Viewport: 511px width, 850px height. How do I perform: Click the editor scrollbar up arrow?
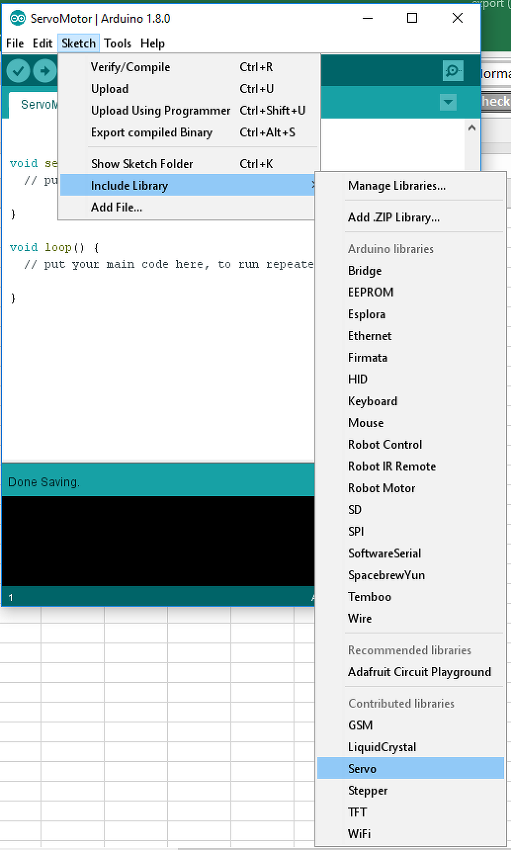point(471,128)
